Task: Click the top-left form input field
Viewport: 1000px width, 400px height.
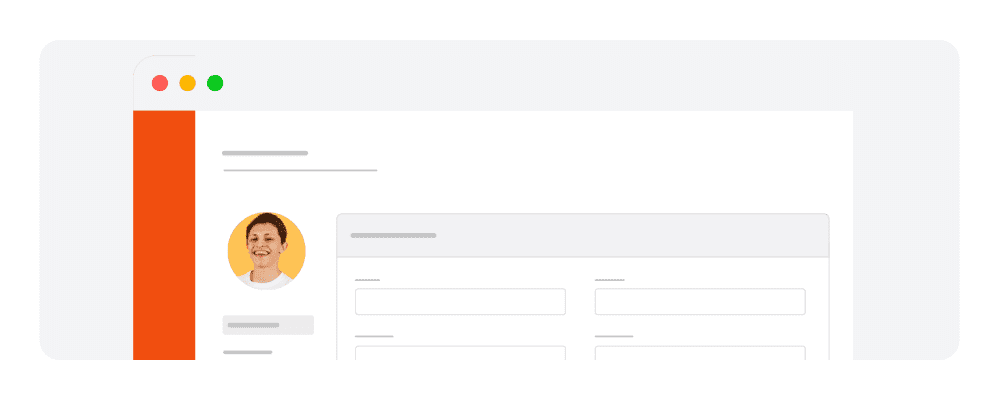Action: 460,302
